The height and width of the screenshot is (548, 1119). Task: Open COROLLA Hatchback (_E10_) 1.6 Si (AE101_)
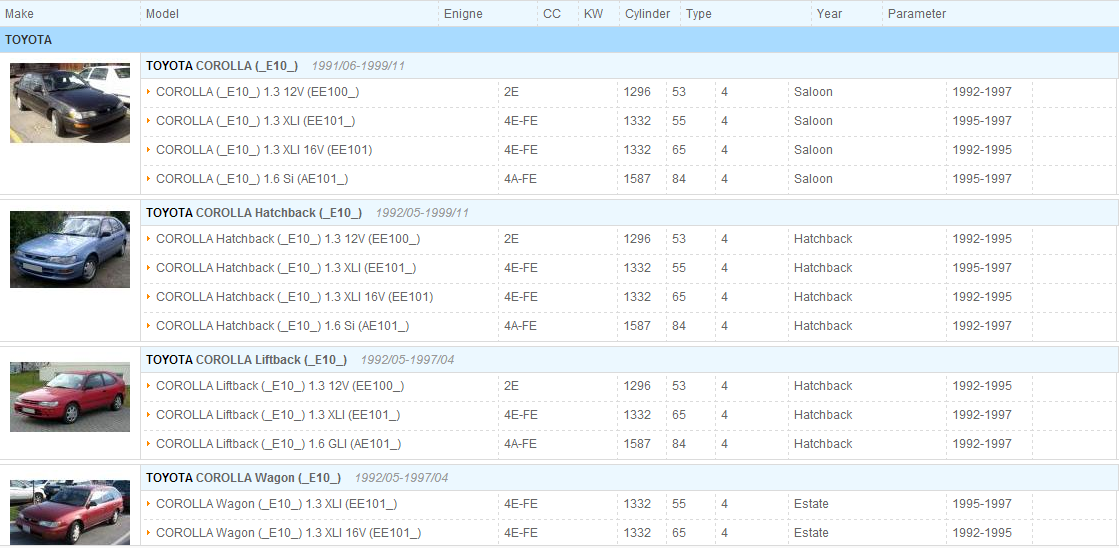[x=283, y=326]
